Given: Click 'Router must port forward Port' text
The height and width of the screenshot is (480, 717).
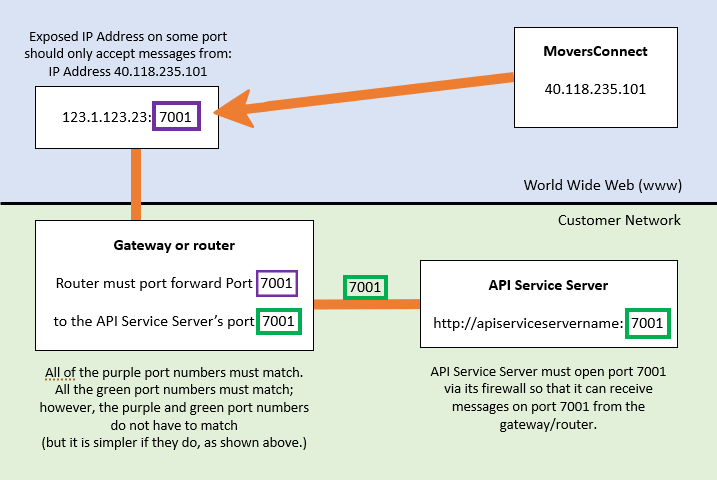Looking at the screenshot, I should [154, 283].
